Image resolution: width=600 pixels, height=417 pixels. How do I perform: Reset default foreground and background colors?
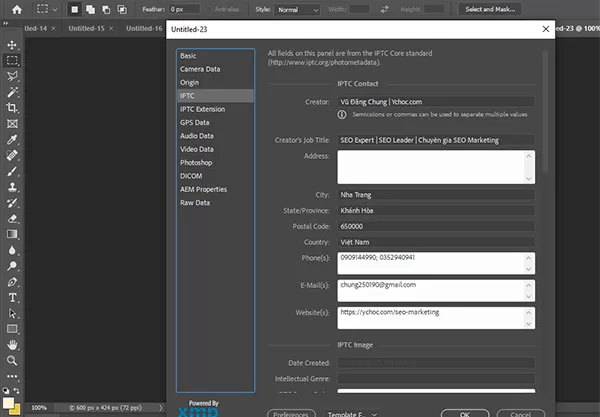click(6, 391)
